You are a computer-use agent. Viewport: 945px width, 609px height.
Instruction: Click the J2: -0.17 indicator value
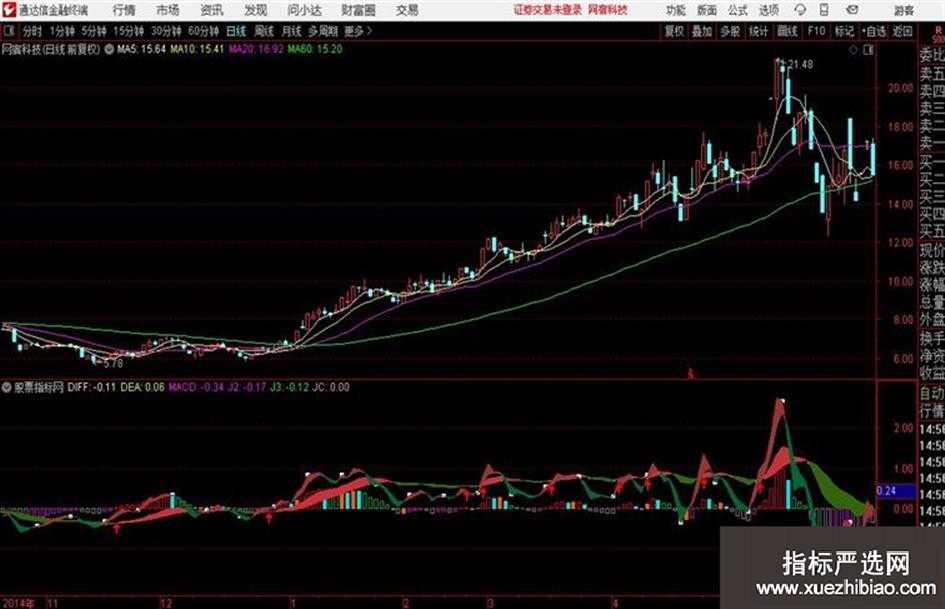click(246, 387)
